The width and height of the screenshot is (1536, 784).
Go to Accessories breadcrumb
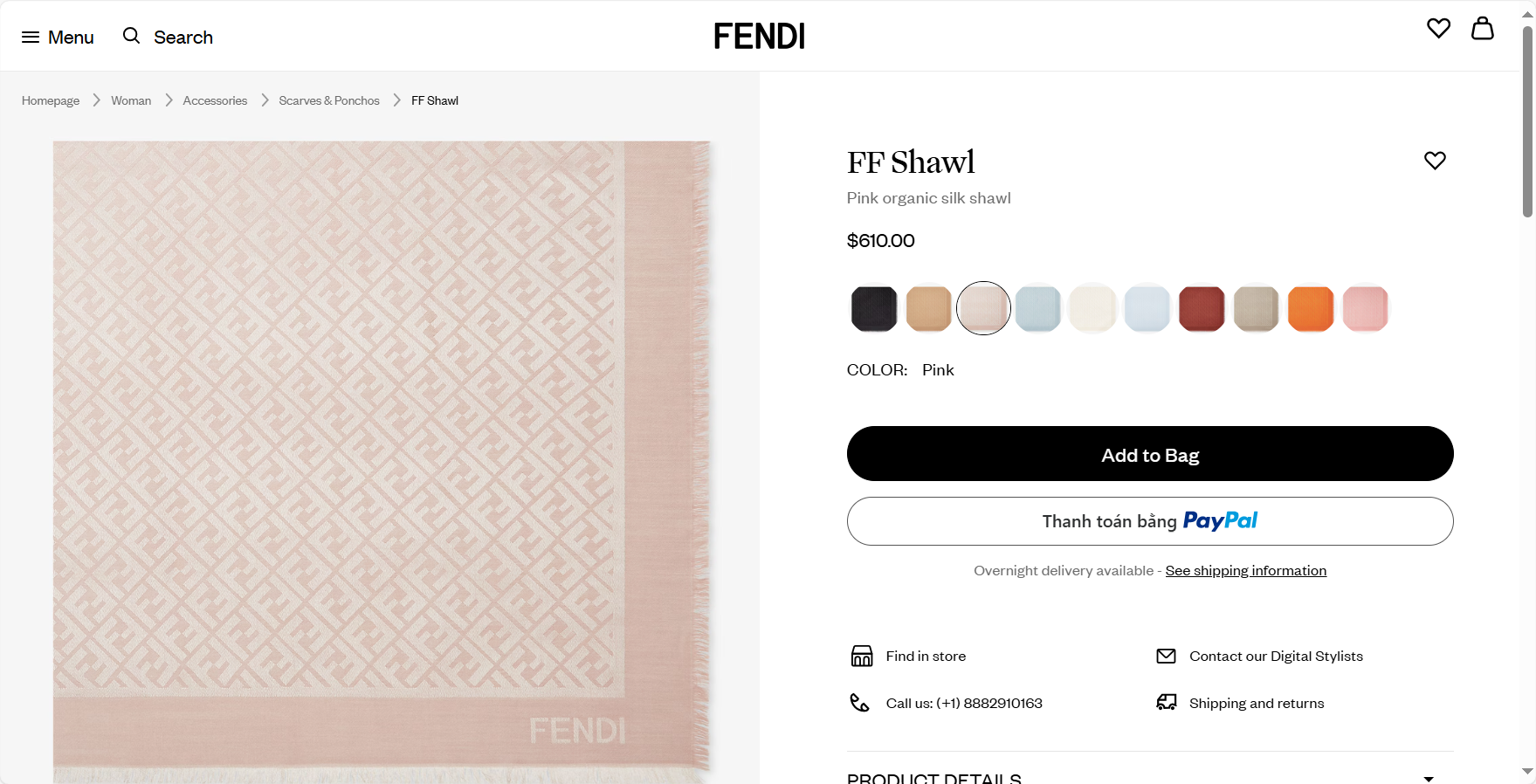pyautogui.click(x=215, y=100)
